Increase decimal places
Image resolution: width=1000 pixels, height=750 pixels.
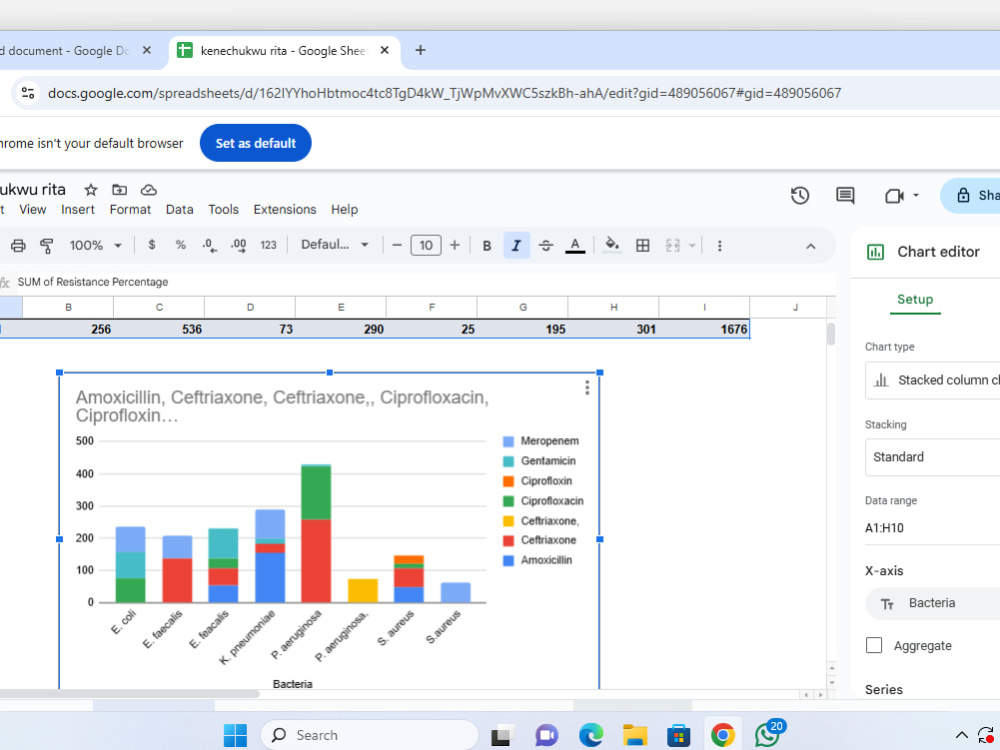(239, 246)
